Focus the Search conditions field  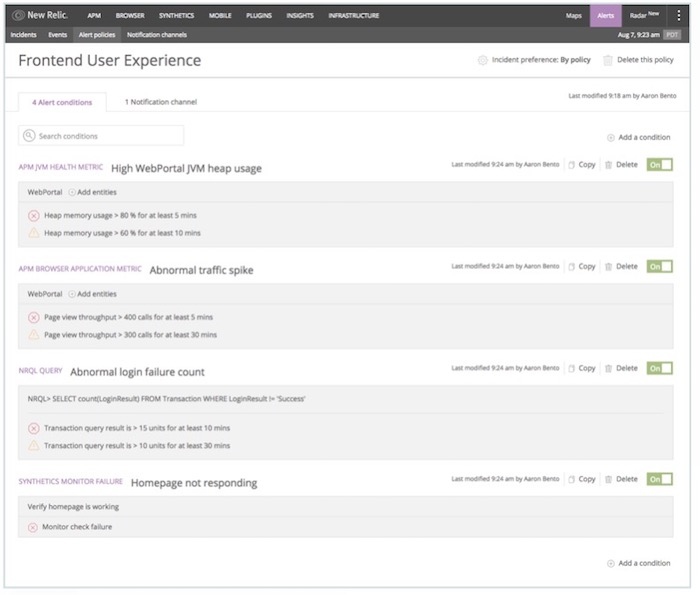click(x=101, y=136)
